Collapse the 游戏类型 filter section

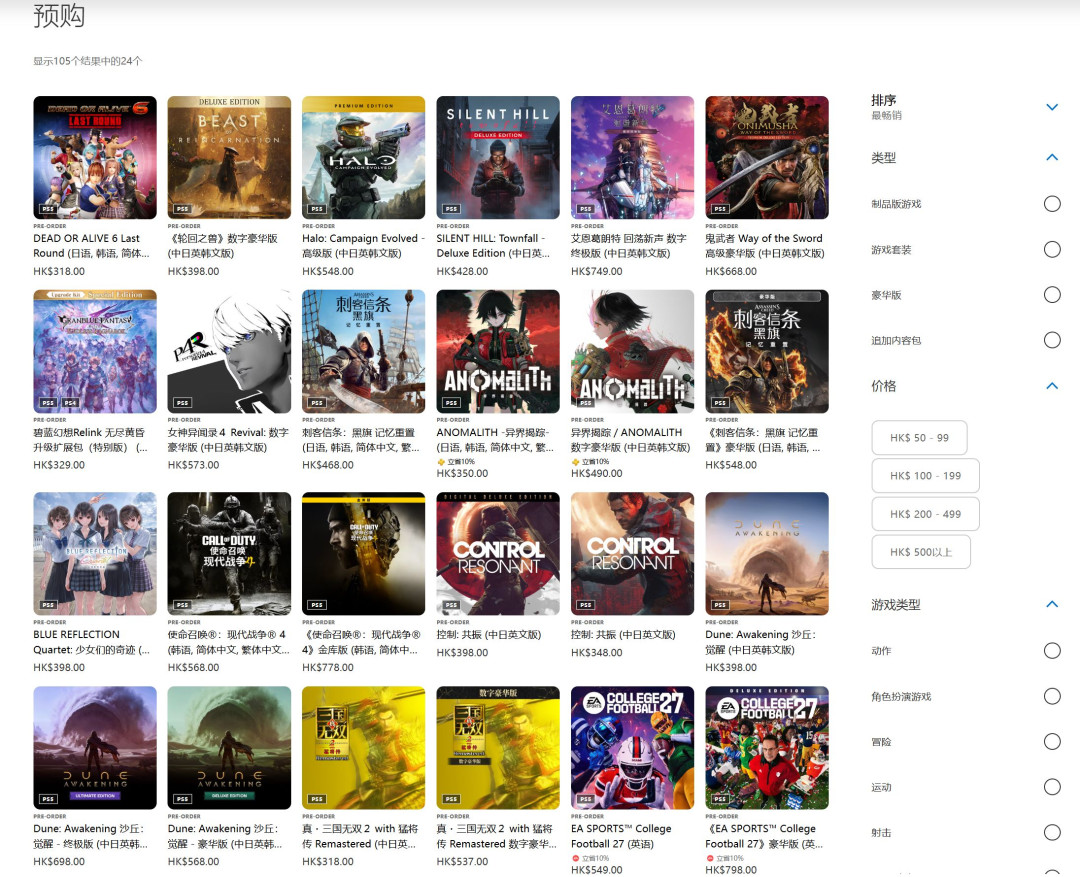[1052, 604]
